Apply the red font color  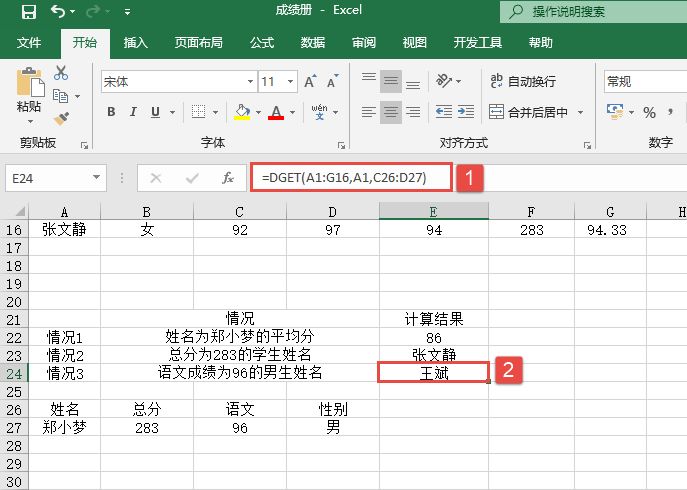(276, 112)
